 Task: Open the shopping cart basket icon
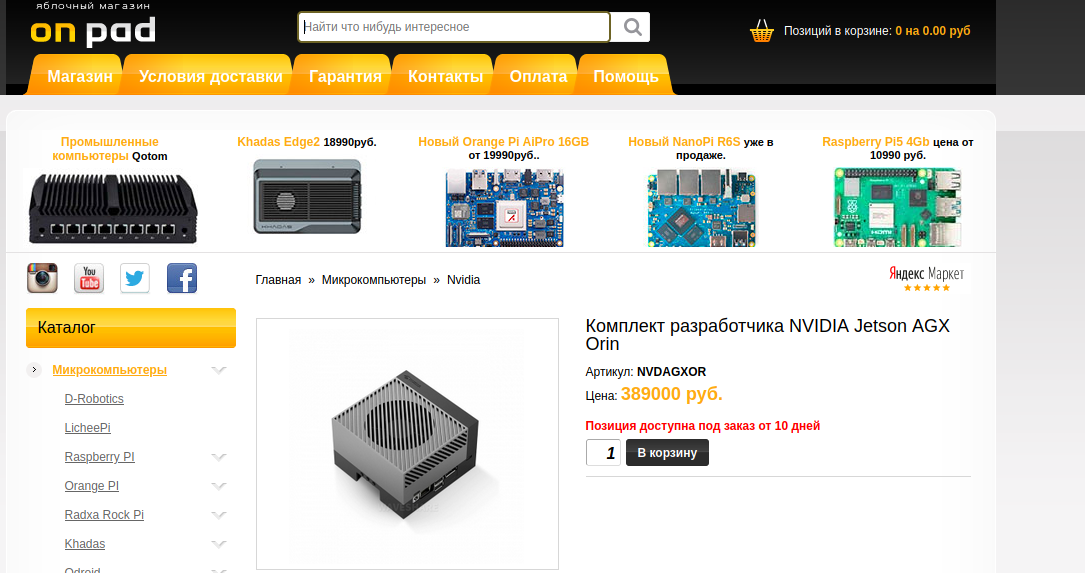[762, 31]
